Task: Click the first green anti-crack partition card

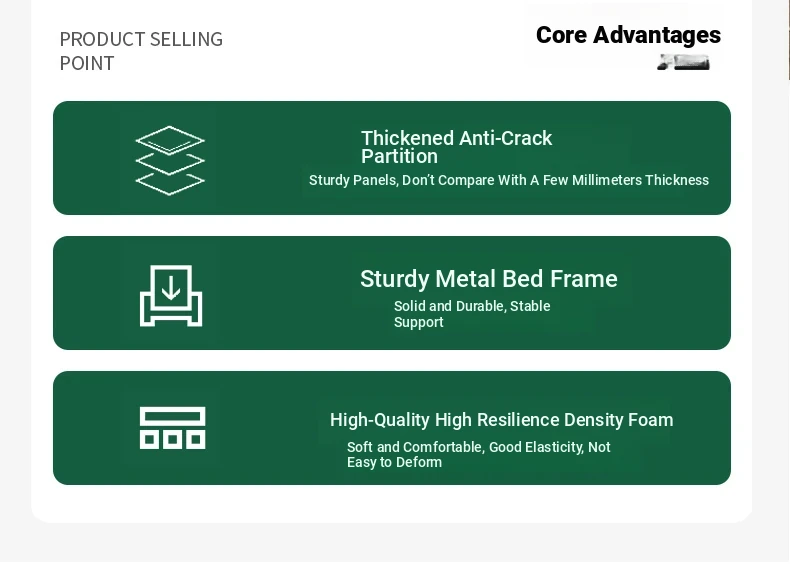Action: pyautogui.click(x=392, y=158)
